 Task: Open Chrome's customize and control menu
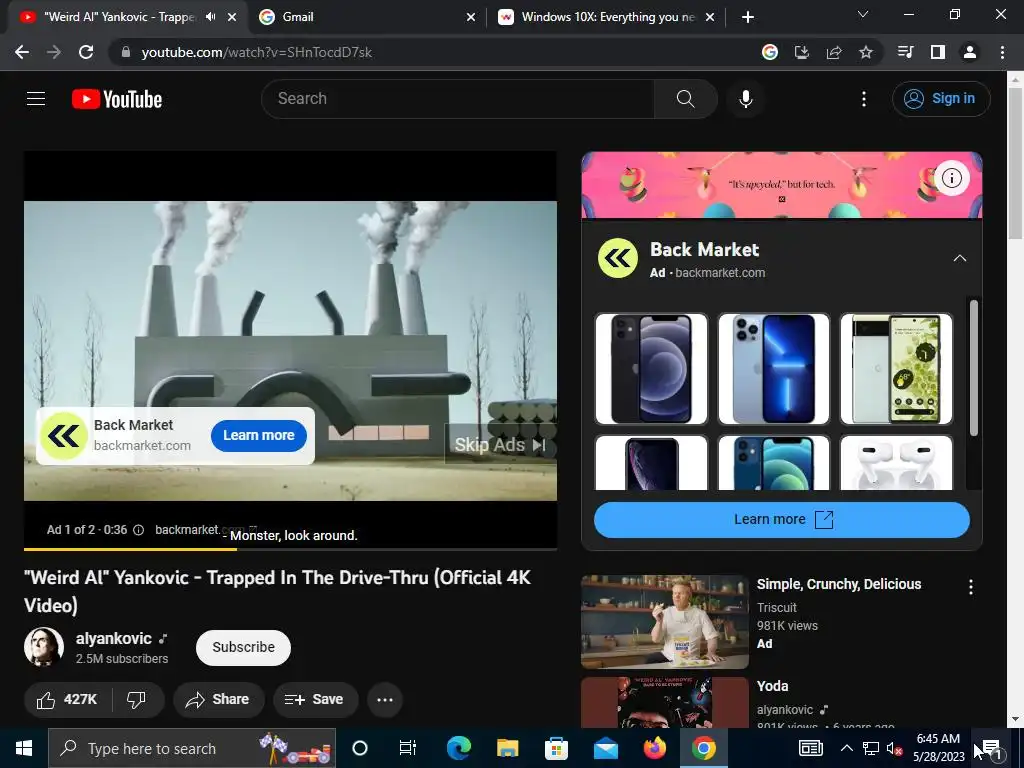coord(1002,52)
